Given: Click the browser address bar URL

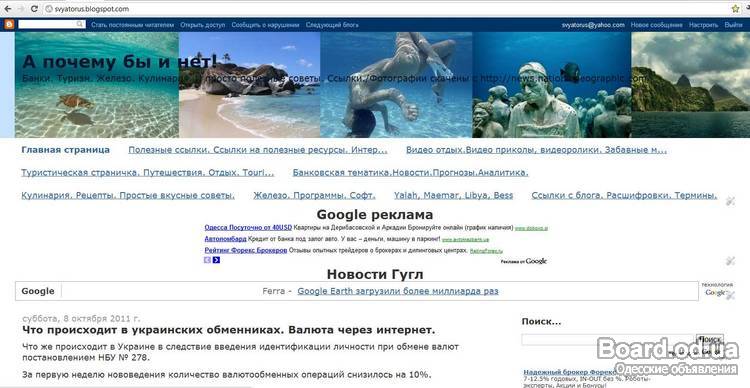Looking at the screenshot, I should [x=92, y=9].
